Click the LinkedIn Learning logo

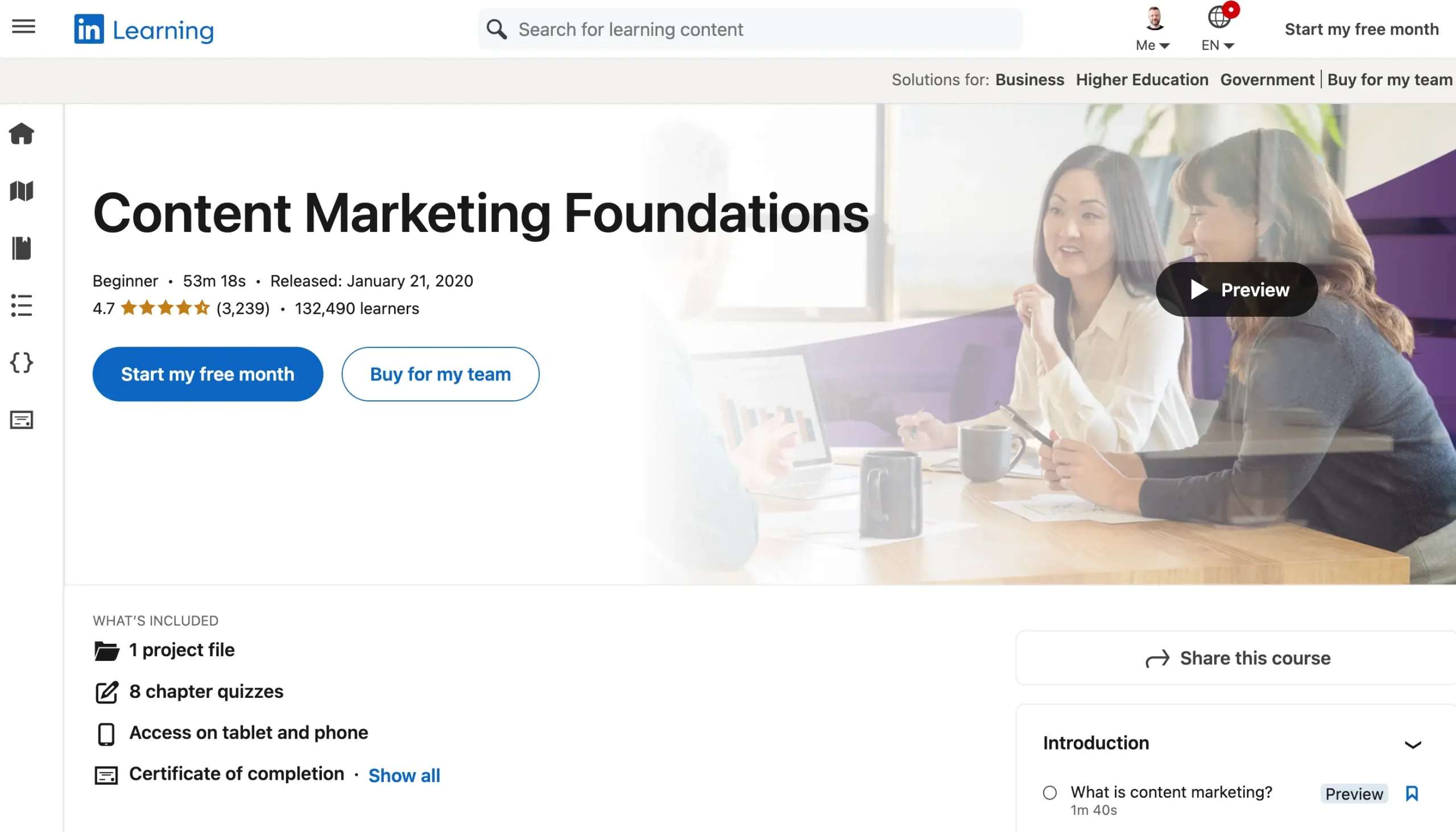coord(144,29)
